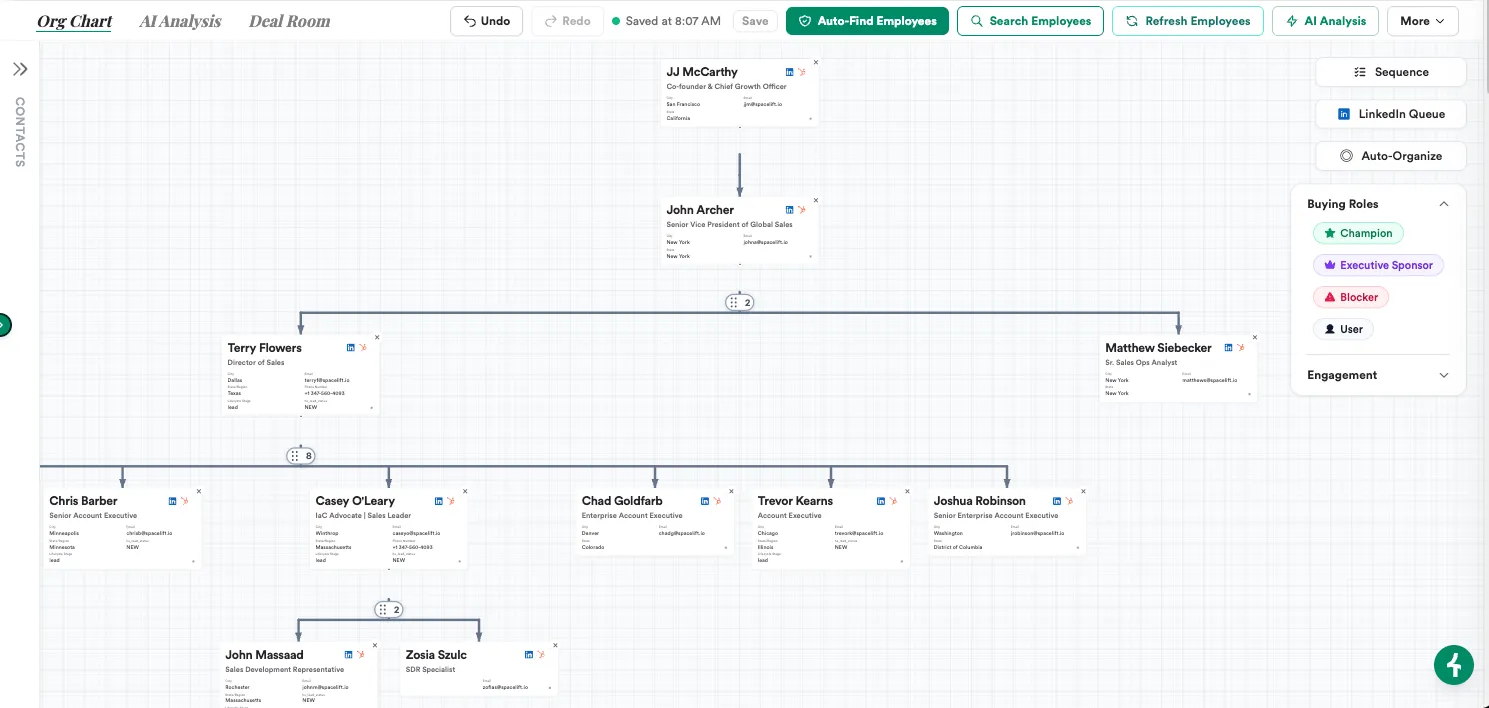Viewport: 1489px width, 708px height.
Task: Open Matthew Siebecker's LinkedIn icon
Action: coord(1229,348)
